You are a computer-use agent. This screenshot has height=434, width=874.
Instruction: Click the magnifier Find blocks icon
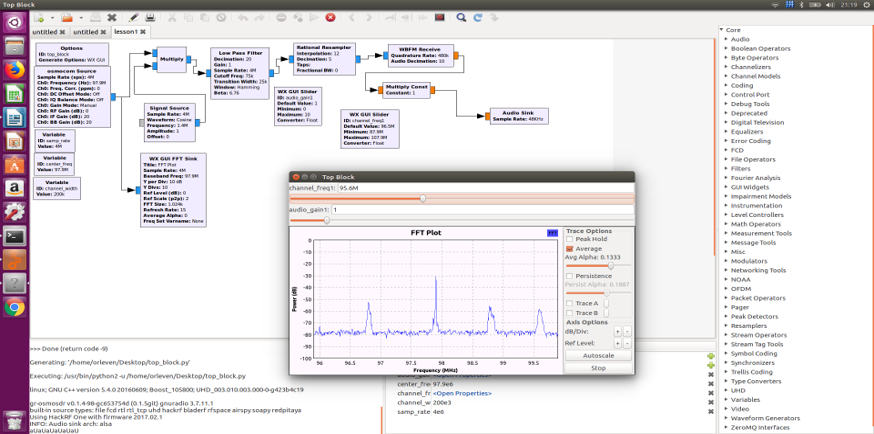click(x=462, y=17)
